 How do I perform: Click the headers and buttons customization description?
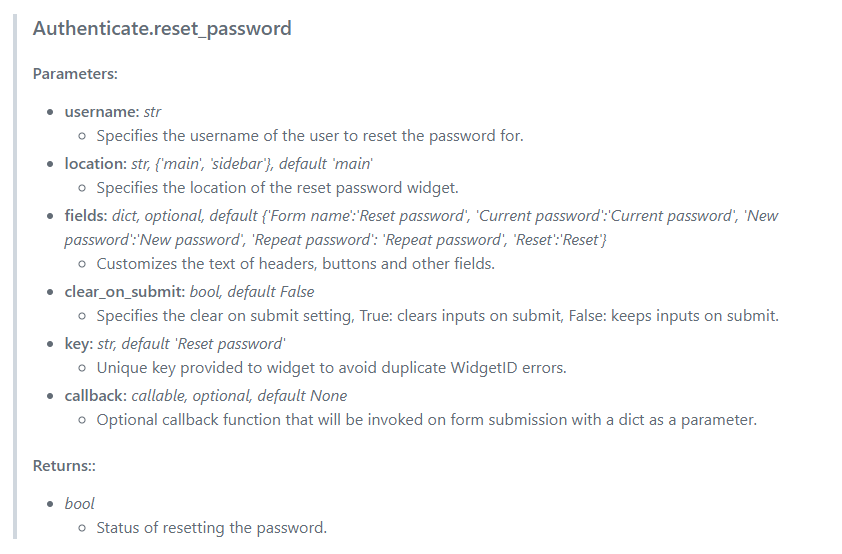295,264
